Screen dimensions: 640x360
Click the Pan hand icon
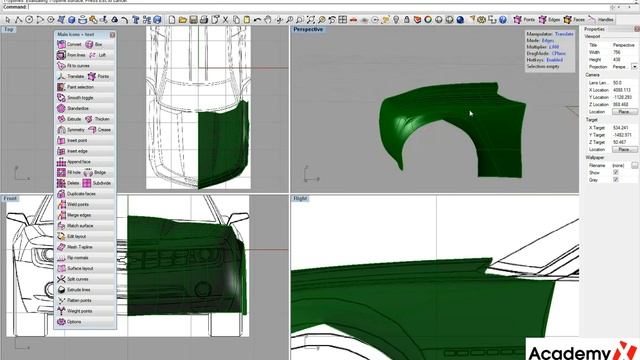coord(268,20)
